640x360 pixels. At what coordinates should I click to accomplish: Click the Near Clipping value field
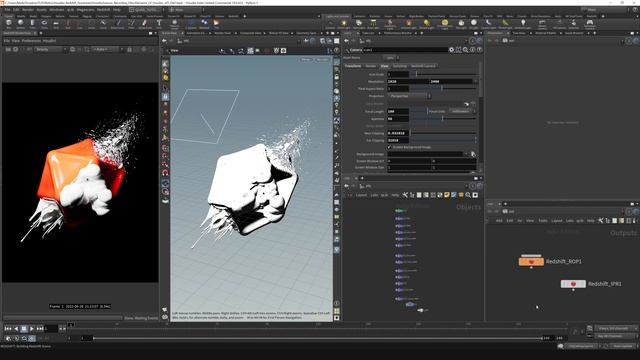click(398, 133)
